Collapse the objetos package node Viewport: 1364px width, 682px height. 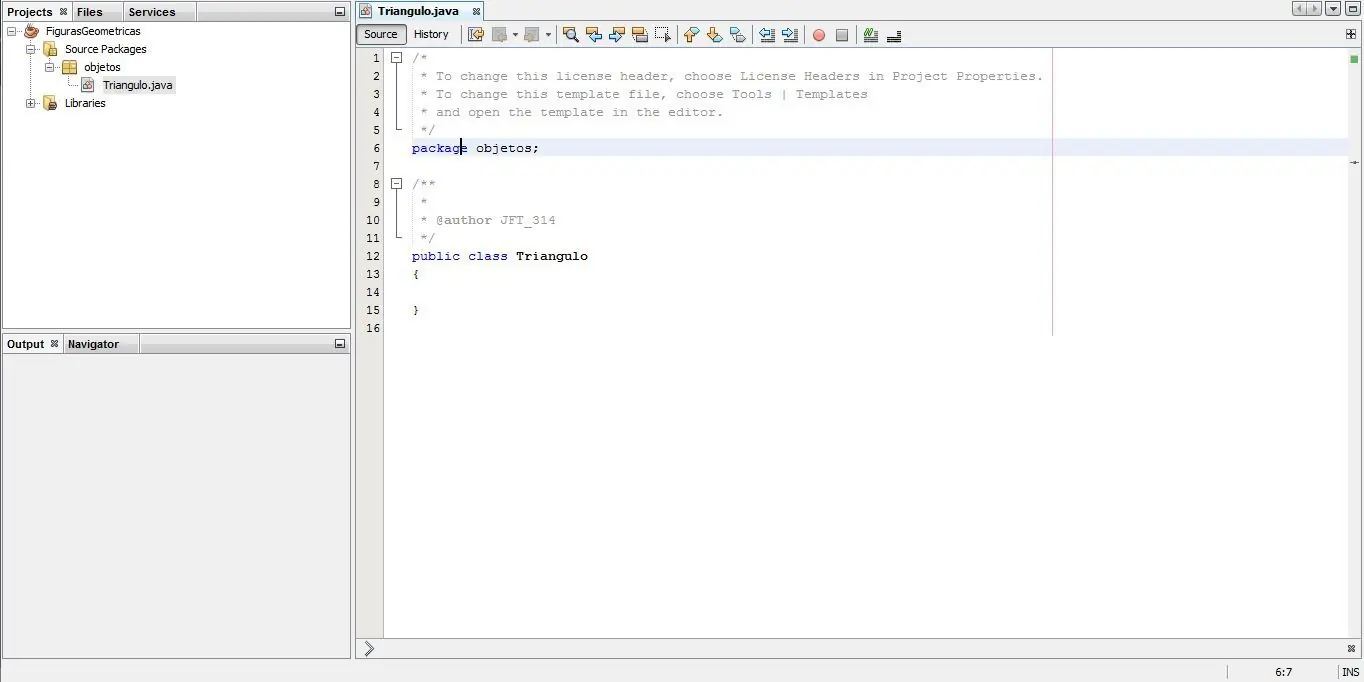pos(50,67)
